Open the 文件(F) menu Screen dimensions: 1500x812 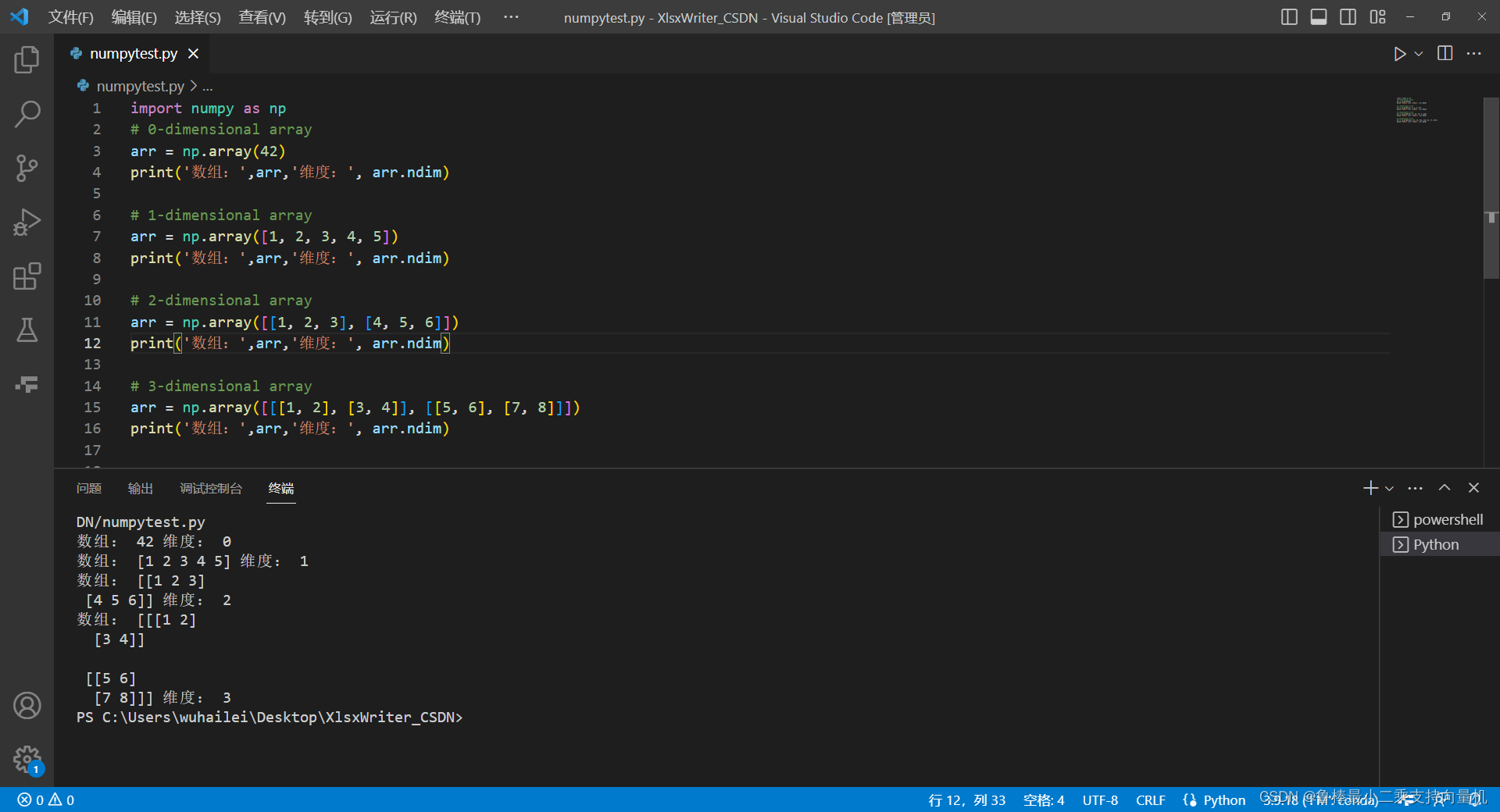click(71, 17)
